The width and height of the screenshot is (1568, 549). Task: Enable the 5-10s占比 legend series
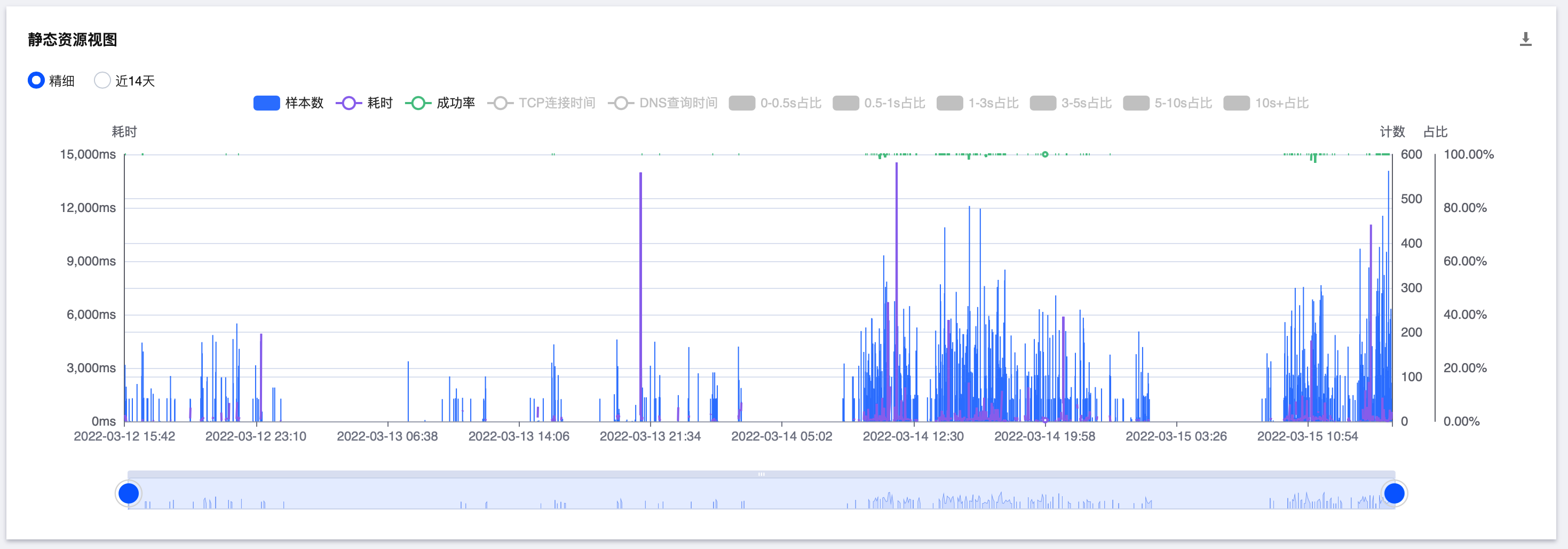(1168, 103)
